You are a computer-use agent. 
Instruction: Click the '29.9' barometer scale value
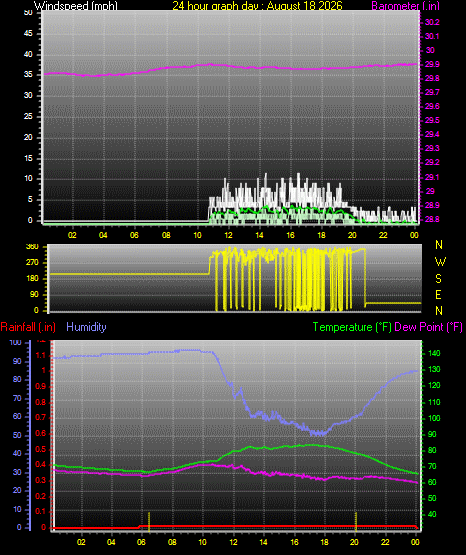432,64
